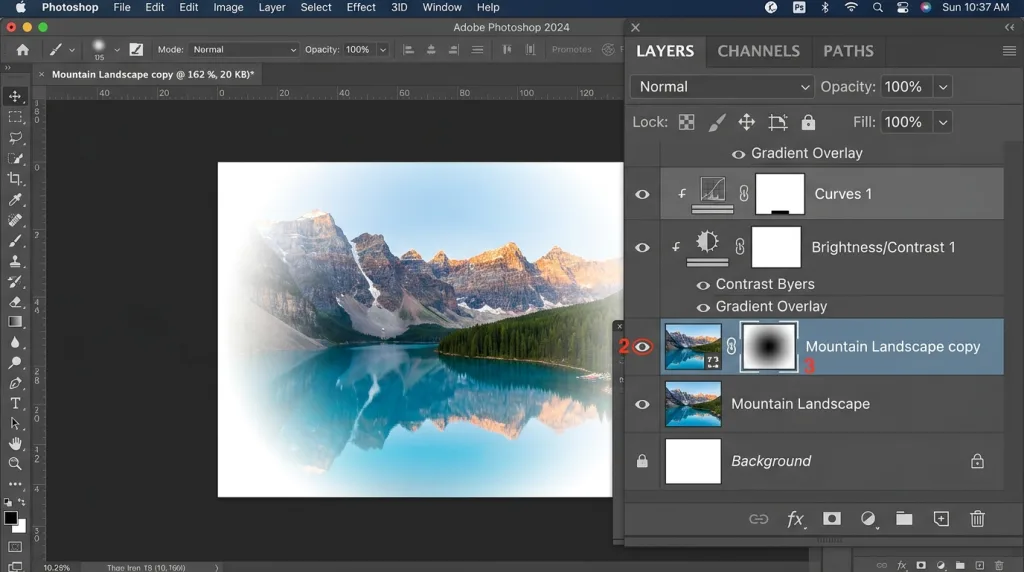Select the Clone Stamp tool
This screenshot has height=572, width=1024.
(15, 261)
